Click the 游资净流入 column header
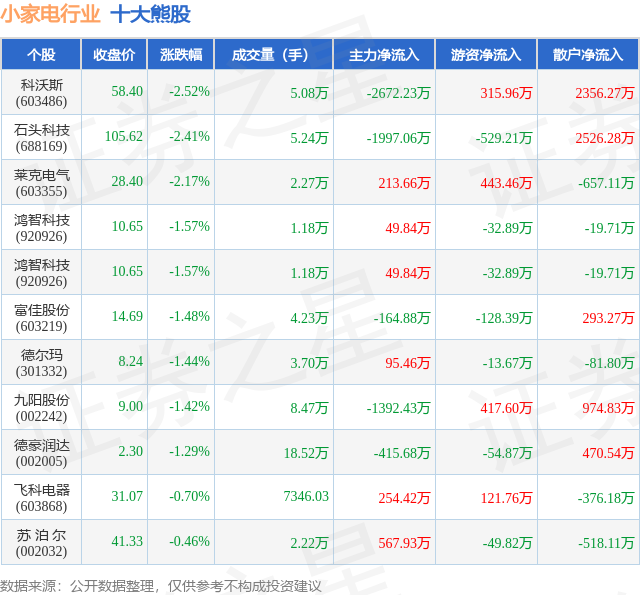640x595 pixels. 487,54
